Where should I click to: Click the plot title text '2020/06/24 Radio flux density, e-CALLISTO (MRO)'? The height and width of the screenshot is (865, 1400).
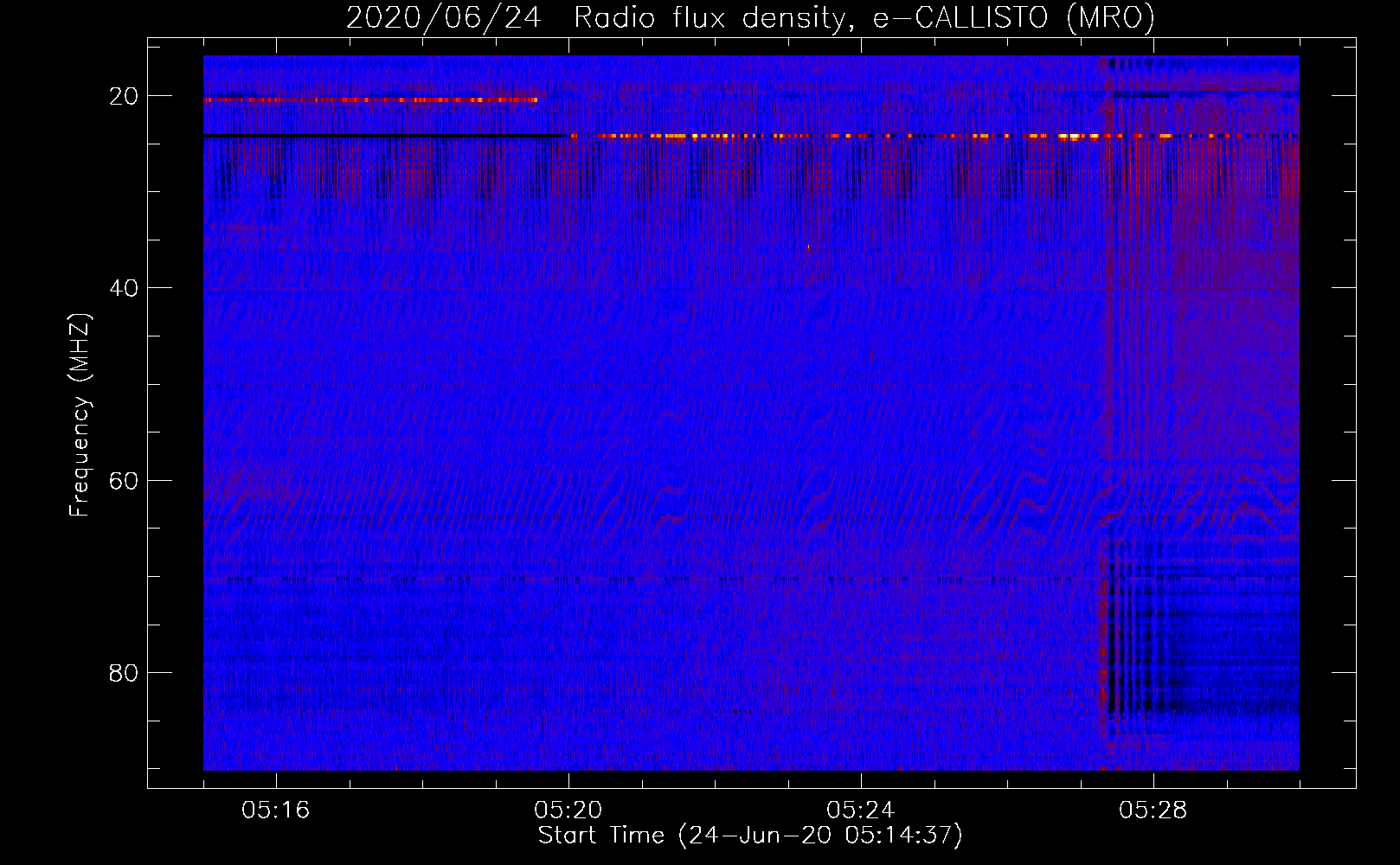(750, 17)
